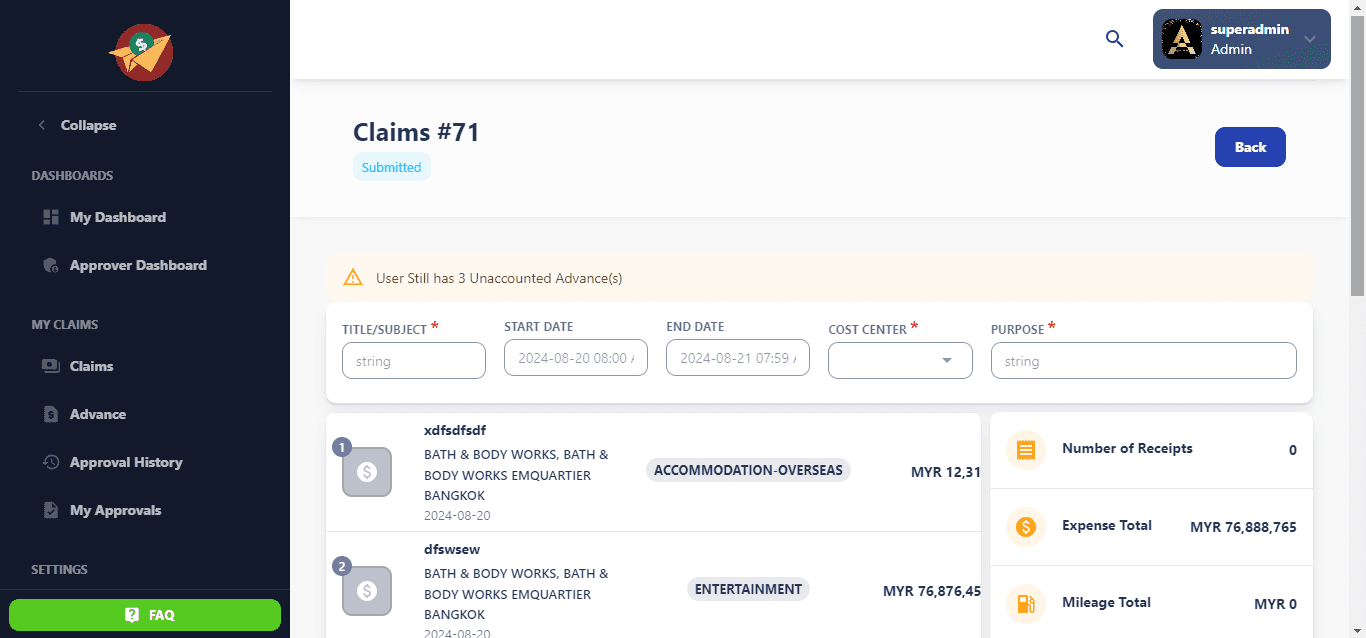Image resolution: width=1366 pixels, height=638 pixels.
Task: Open the Claims menu item
Action: pos(91,366)
